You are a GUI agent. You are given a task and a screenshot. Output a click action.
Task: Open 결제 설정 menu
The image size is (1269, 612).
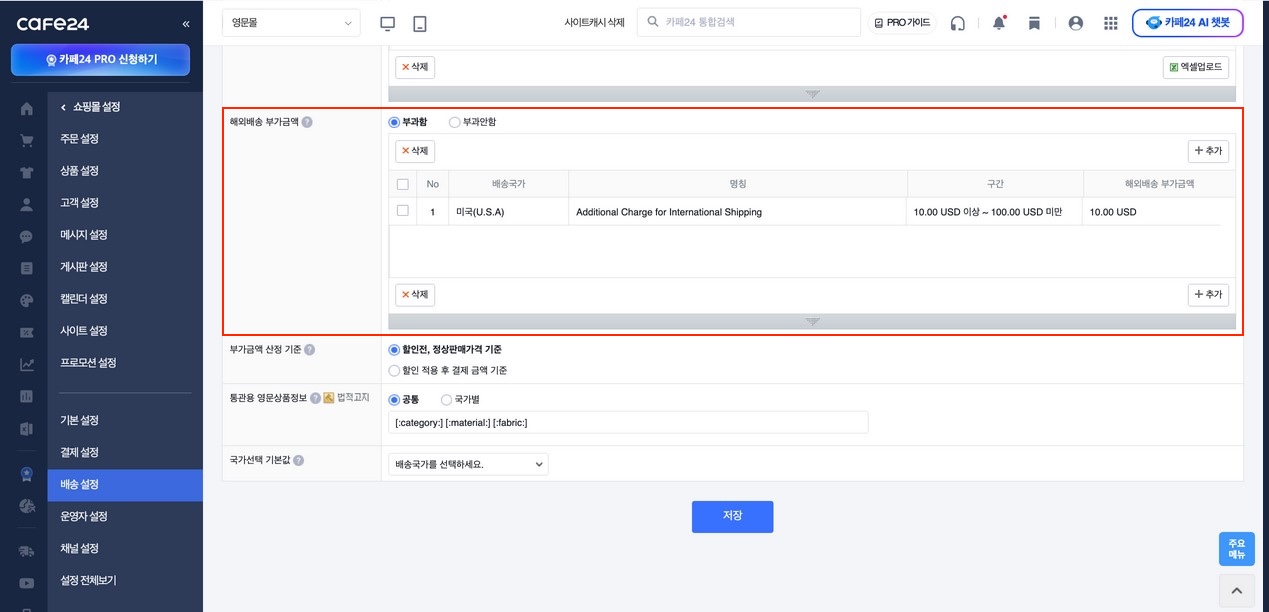pos(80,452)
